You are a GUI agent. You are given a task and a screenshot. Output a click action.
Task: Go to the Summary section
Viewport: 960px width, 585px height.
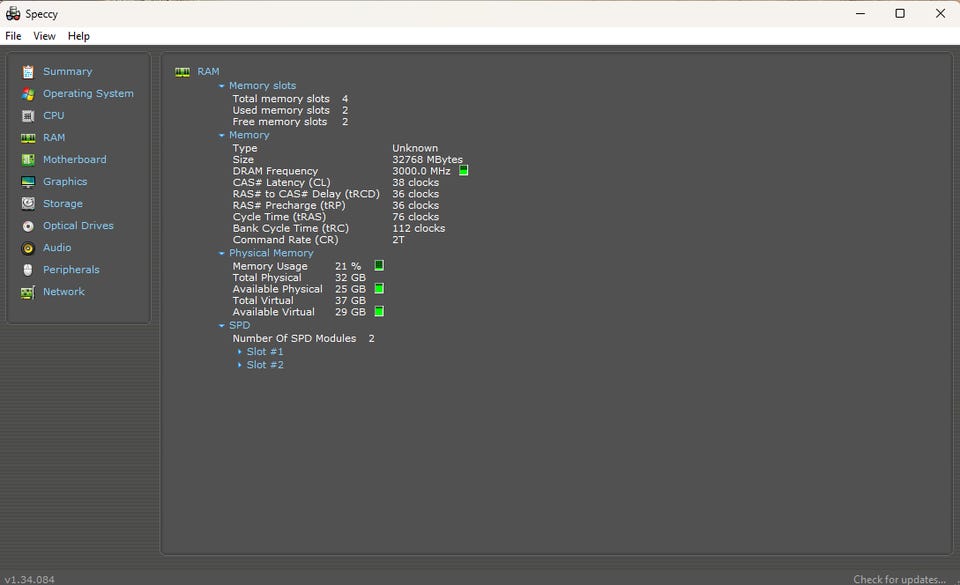67,72
